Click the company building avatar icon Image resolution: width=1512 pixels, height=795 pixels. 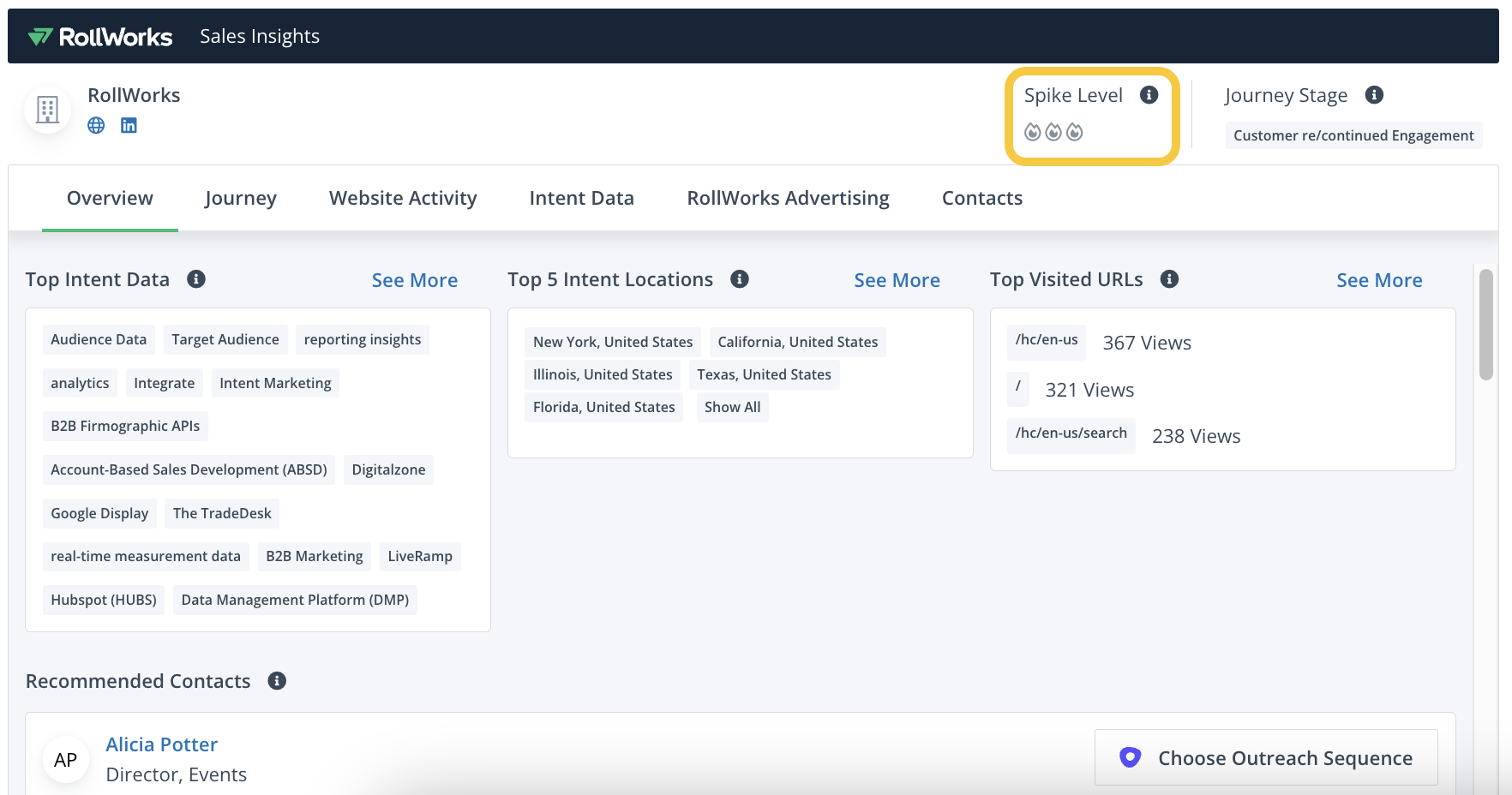click(47, 110)
